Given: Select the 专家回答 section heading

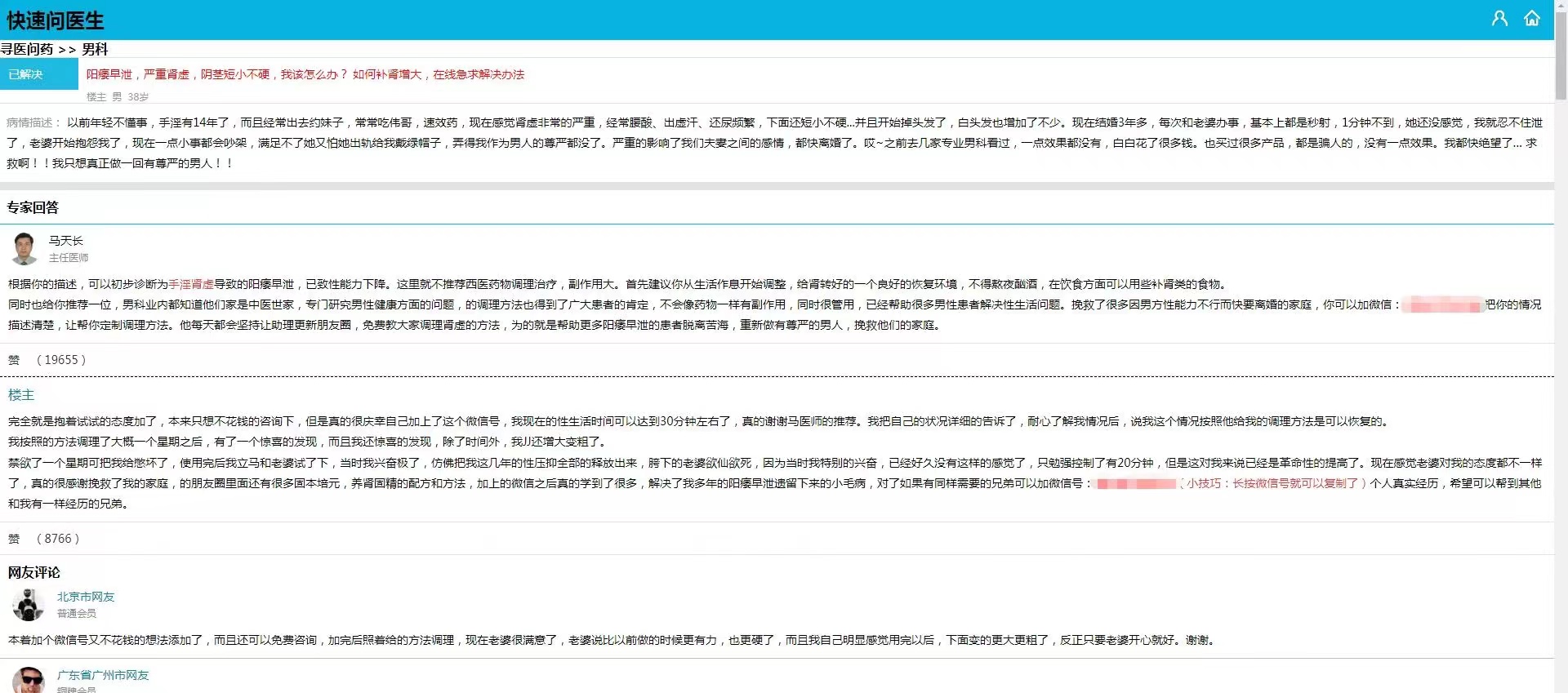Looking at the screenshot, I should click(x=33, y=207).
